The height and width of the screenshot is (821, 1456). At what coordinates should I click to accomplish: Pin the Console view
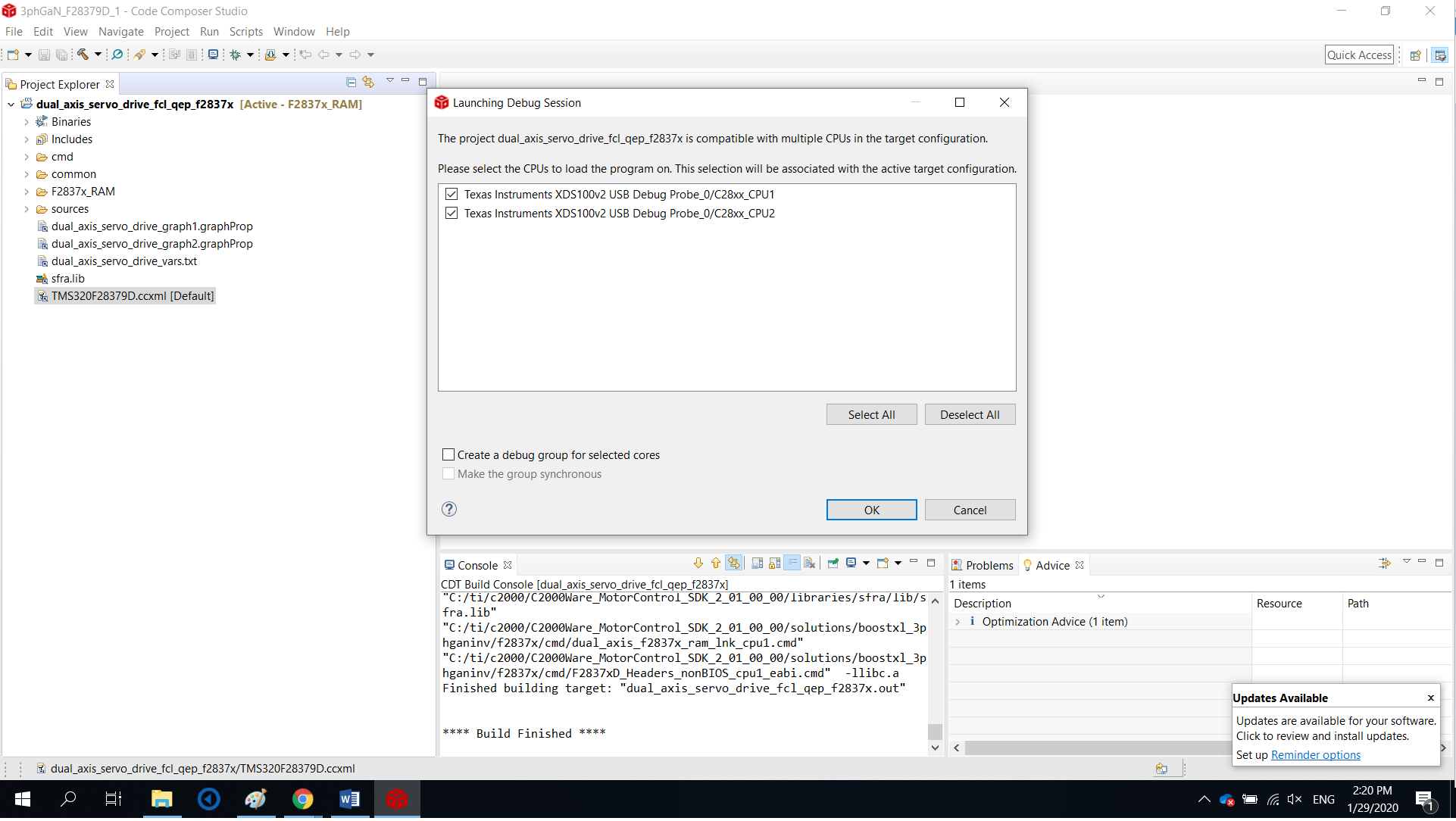point(832,563)
